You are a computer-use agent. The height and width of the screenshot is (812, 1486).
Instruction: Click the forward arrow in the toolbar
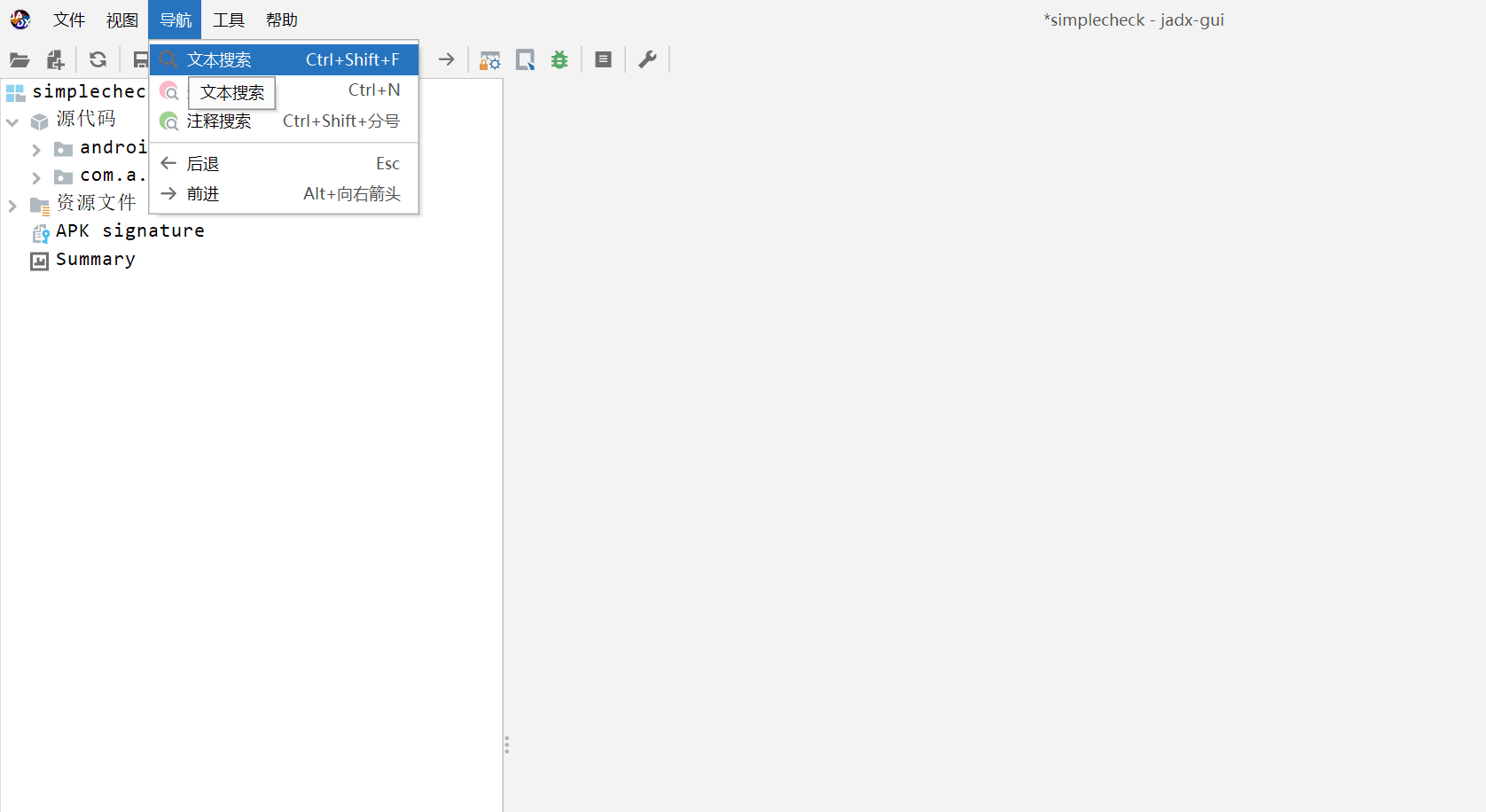tap(446, 59)
